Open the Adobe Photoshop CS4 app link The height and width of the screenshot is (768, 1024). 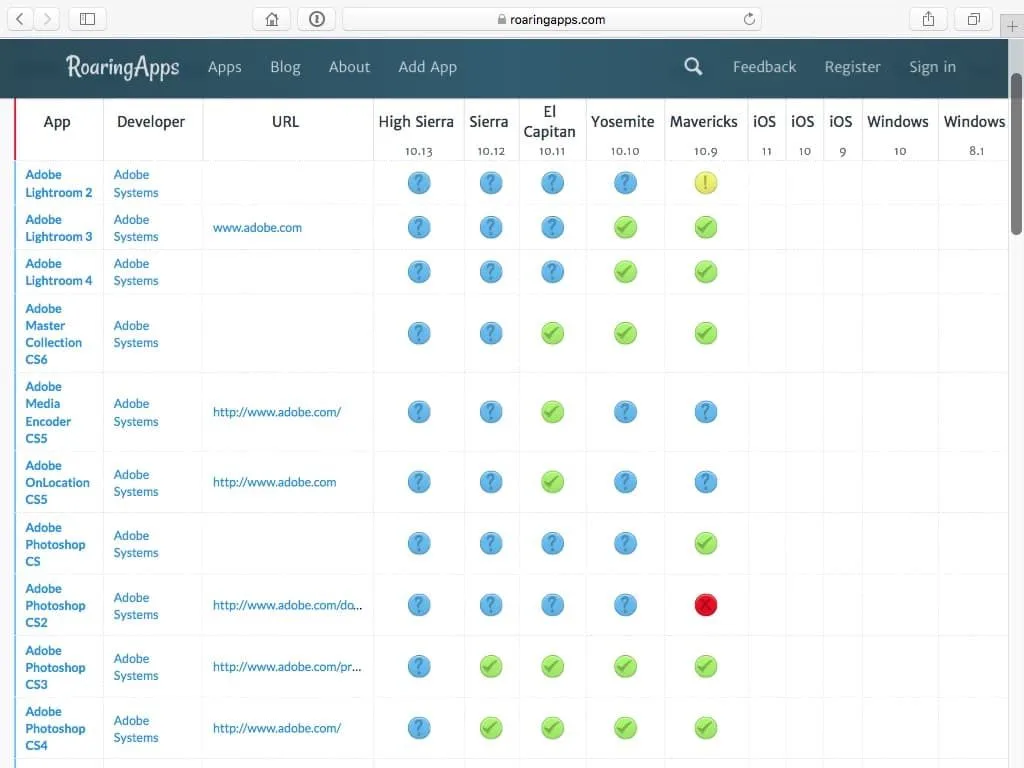55,728
